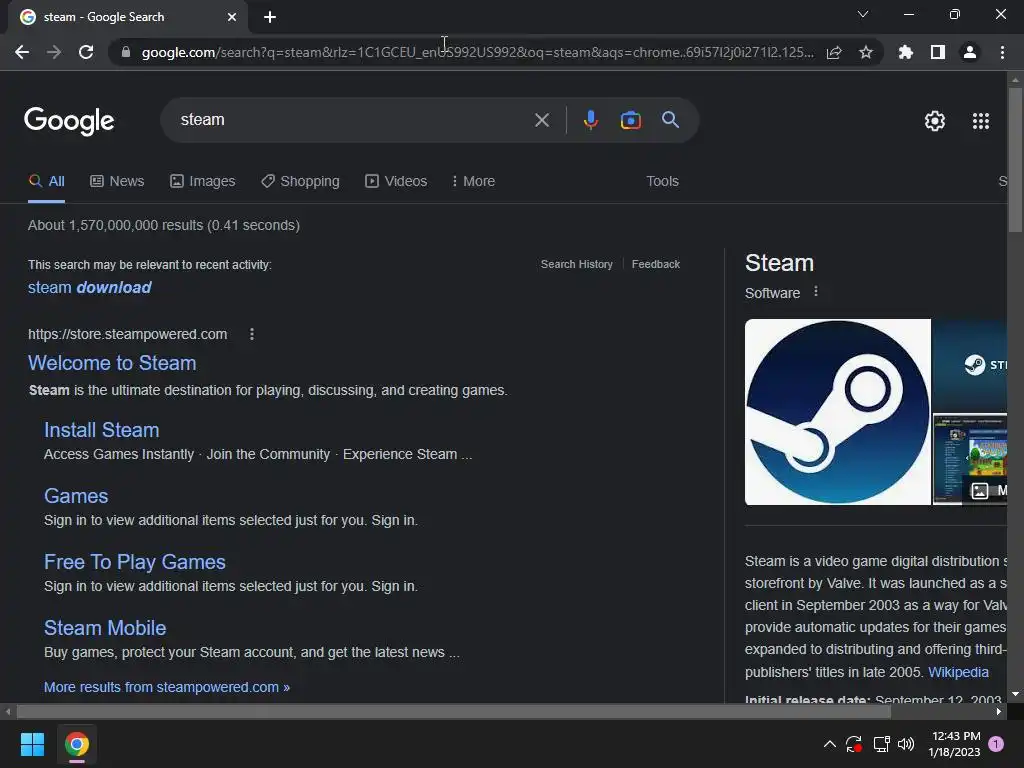Click the magnifier search button
The width and height of the screenshot is (1024, 768).
[670, 120]
